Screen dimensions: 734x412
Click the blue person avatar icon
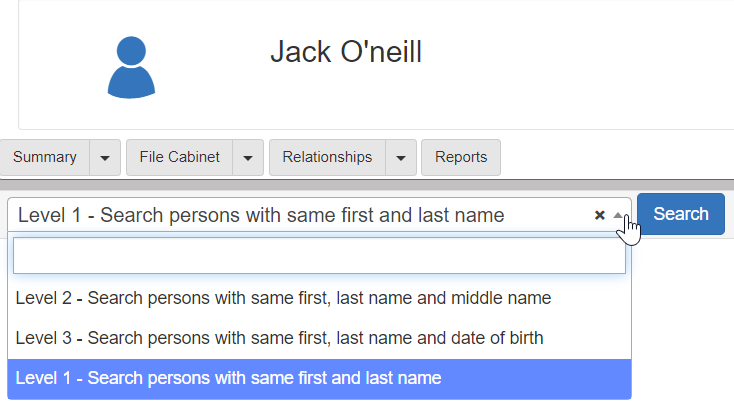[x=132, y=67]
